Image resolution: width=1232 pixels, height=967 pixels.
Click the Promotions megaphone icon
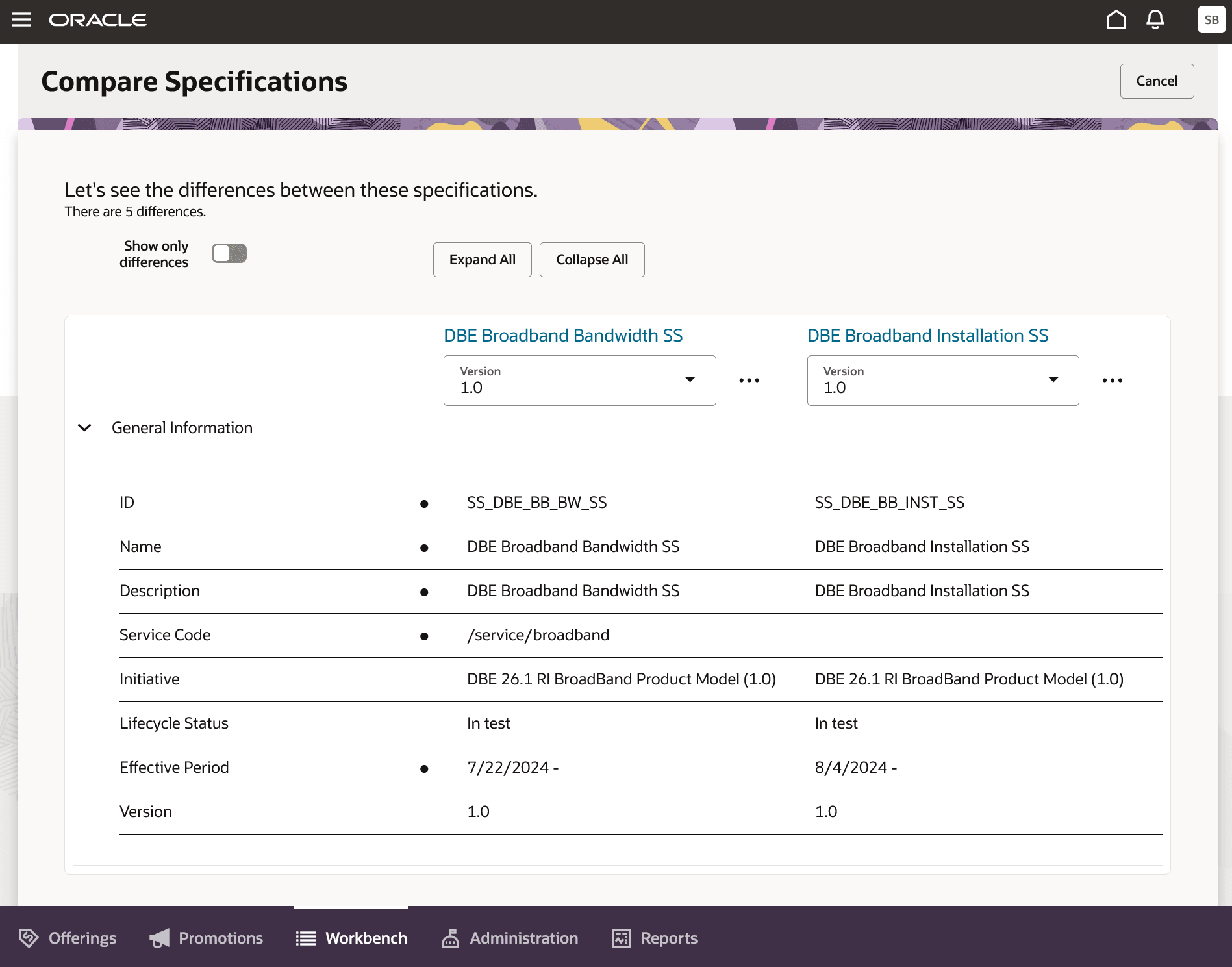pos(160,938)
